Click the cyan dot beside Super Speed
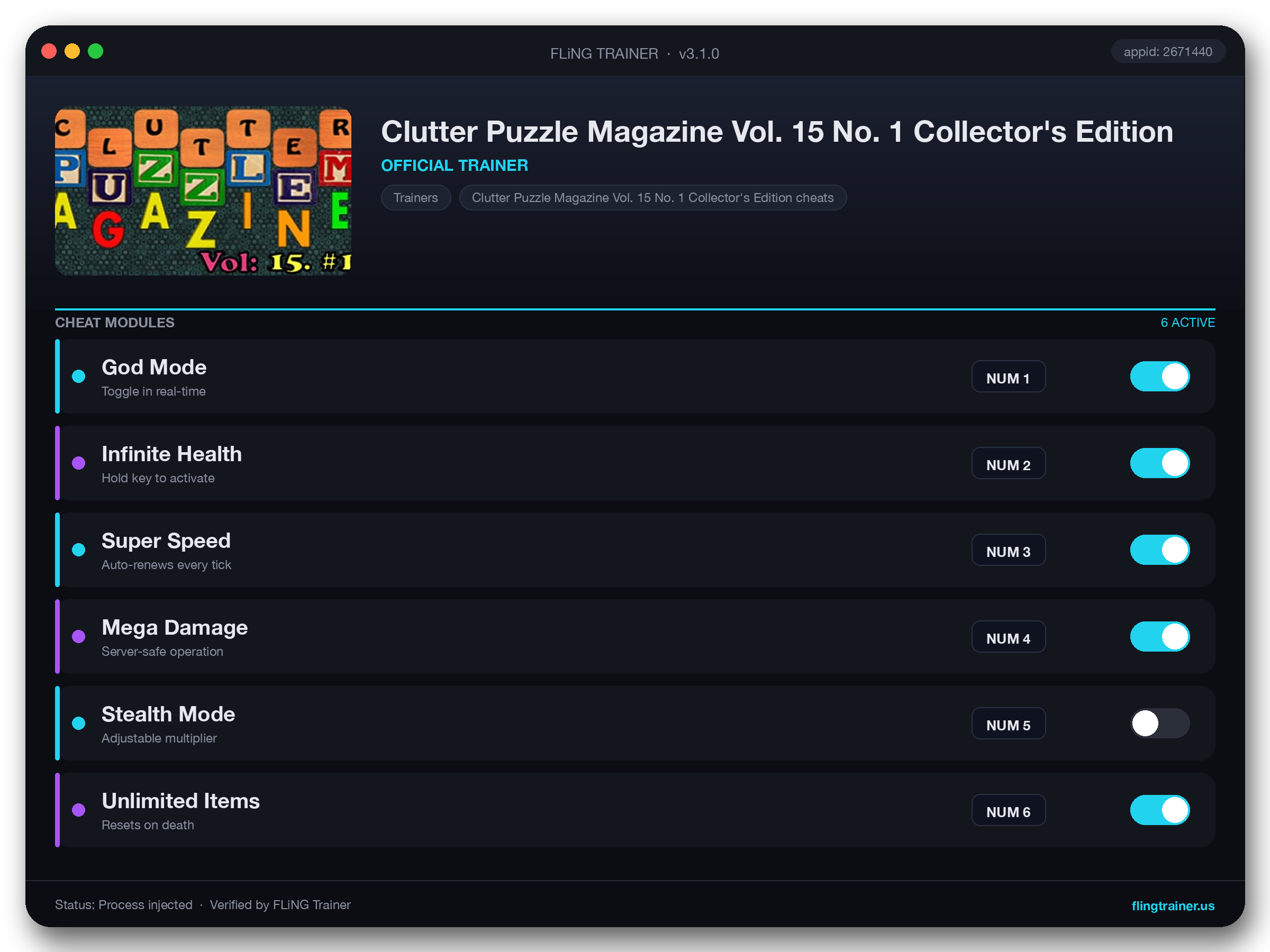 point(79,550)
